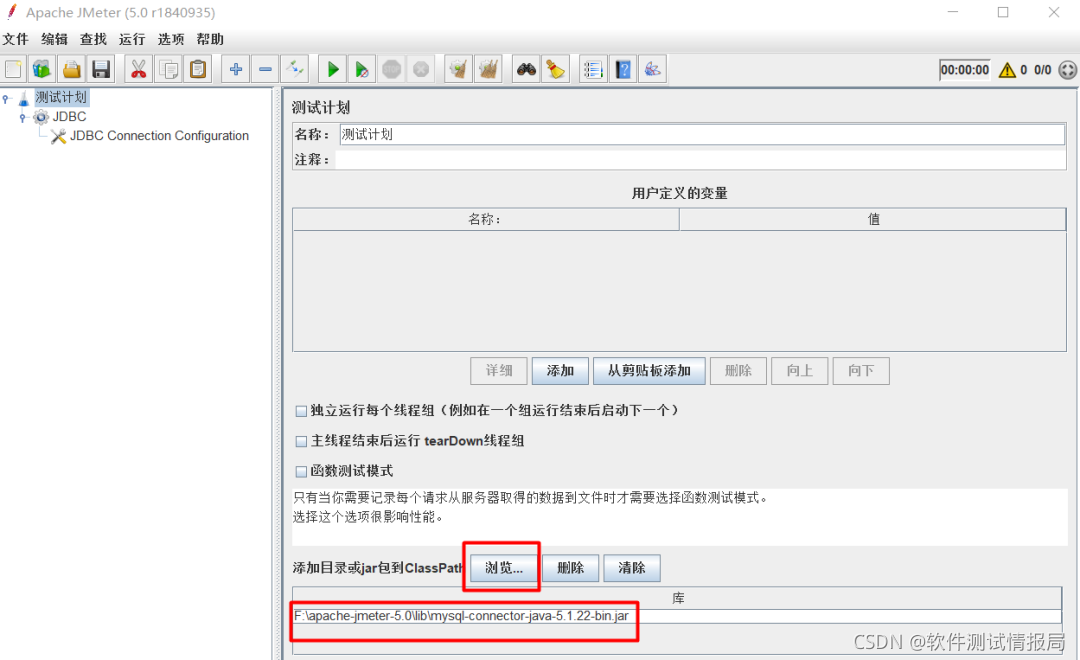Image resolution: width=1080 pixels, height=660 pixels.
Task: Select 测试计划 in the tree
Action: [61, 97]
